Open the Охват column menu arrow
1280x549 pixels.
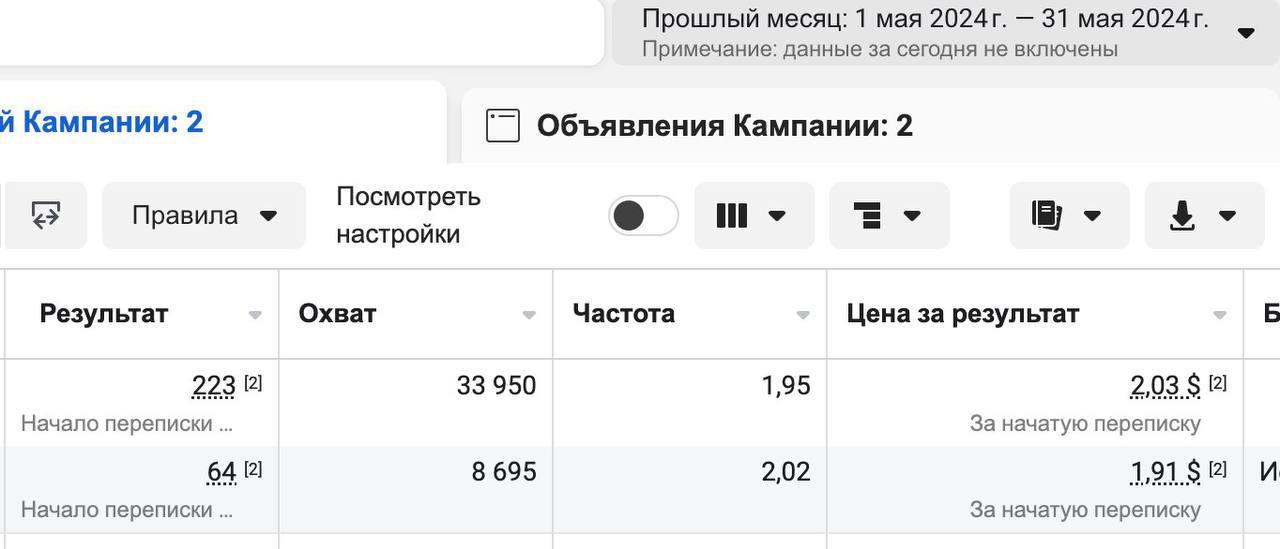point(529,315)
